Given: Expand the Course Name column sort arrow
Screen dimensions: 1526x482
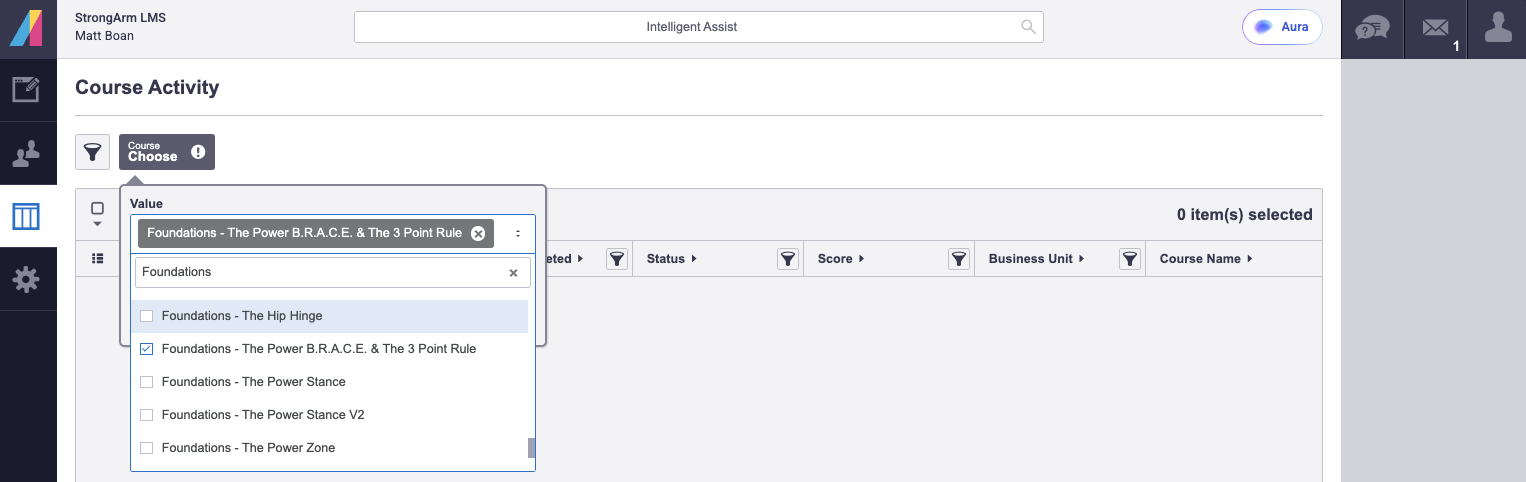Looking at the screenshot, I should 1249,259.
